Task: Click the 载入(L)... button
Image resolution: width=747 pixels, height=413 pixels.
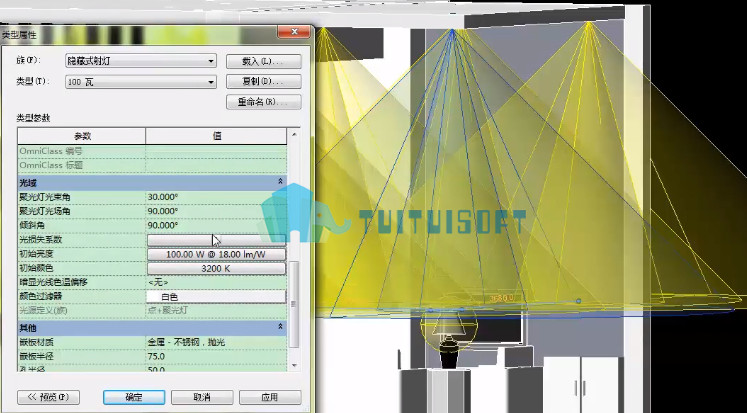Action: click(263, 61)
